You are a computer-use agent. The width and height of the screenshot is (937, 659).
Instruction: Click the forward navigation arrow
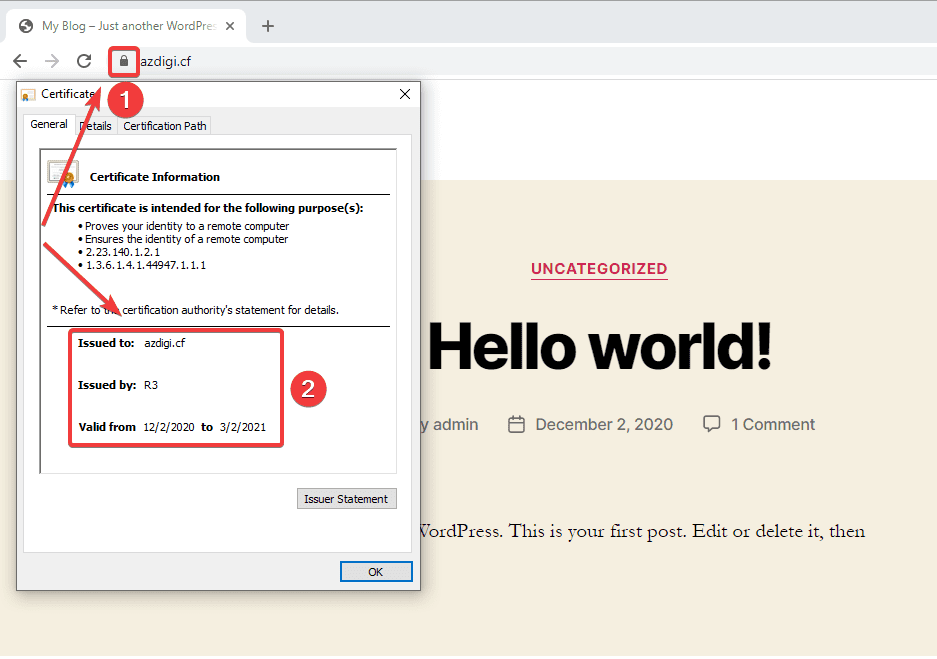click(x=52, y=61)
